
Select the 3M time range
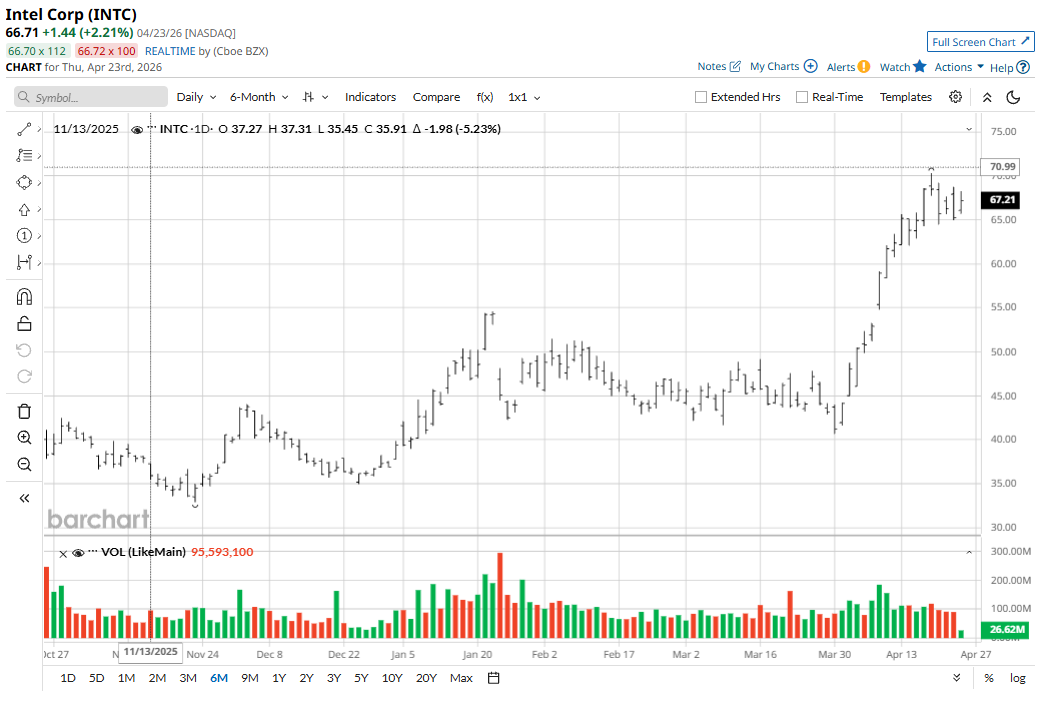tap(188, 678)
